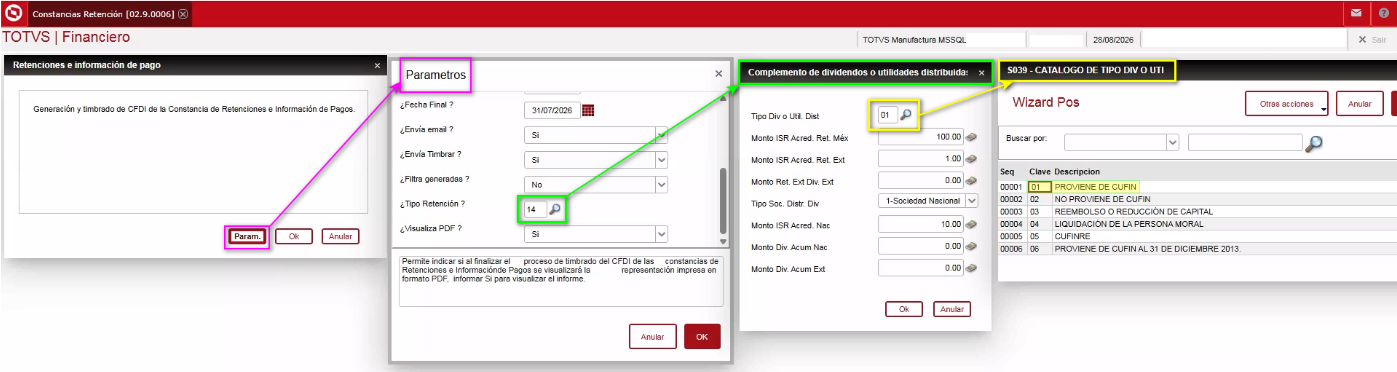The width and height of the screenshot is (1397, 372).
Task: Open the mail envelope icon in the top bar
Action: coord(1356,14)
